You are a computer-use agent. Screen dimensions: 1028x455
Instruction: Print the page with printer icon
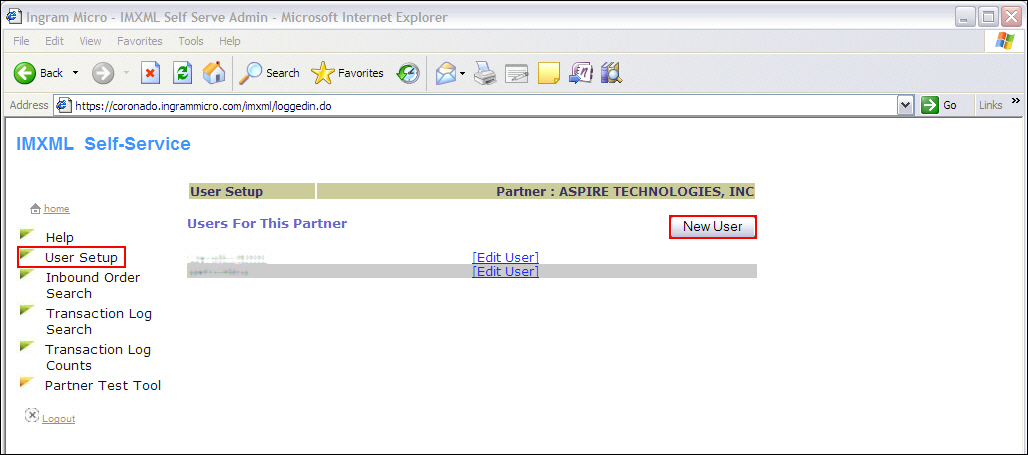(x=485, y=73)
